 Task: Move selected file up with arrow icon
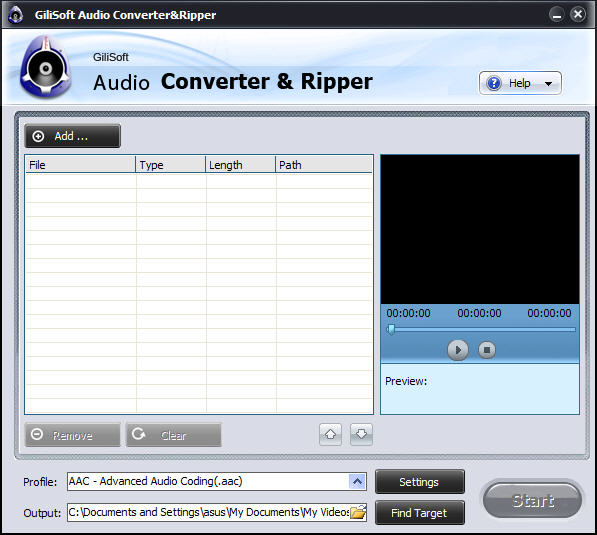click(x=330, y=434)
